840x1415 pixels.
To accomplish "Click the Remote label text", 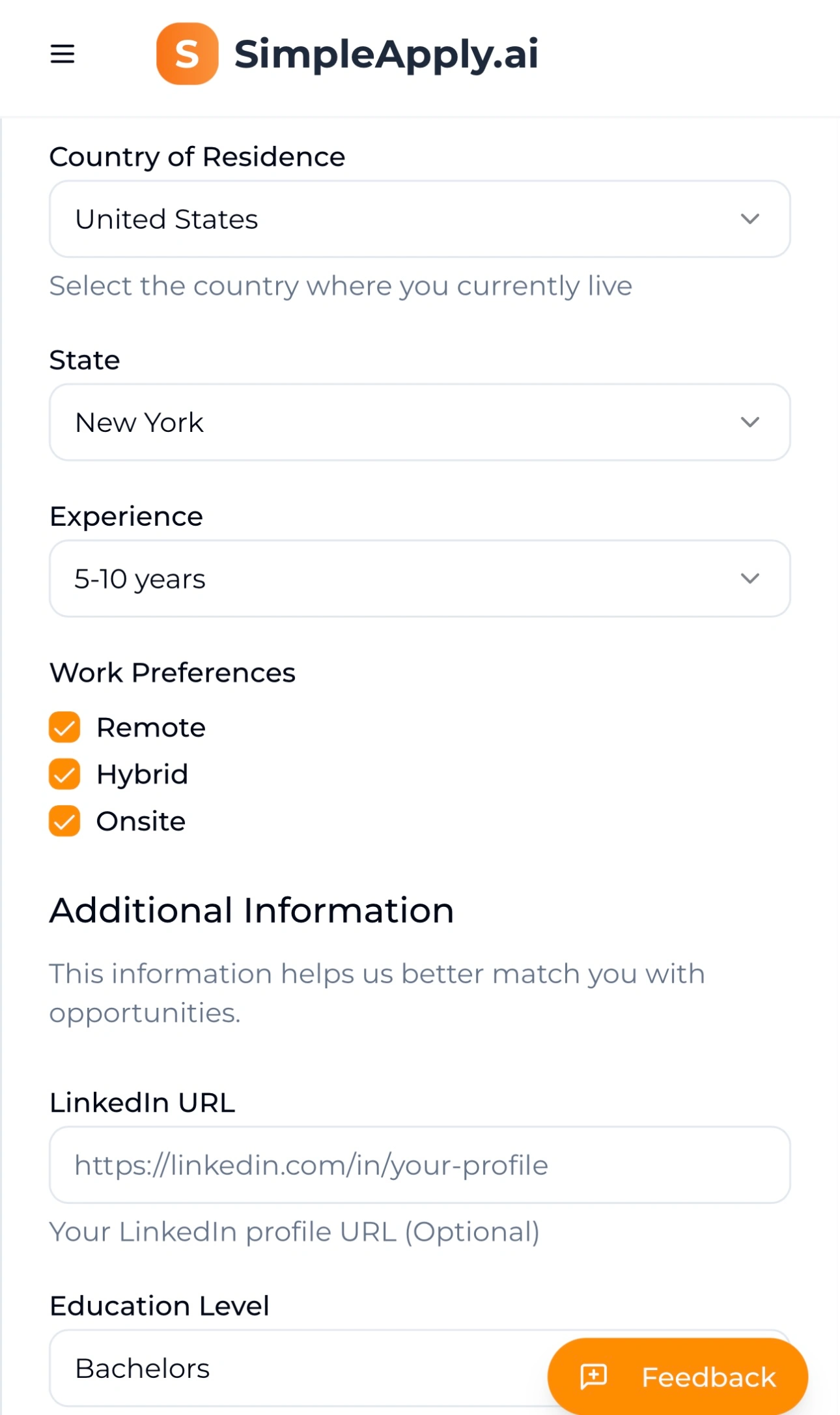I will point(151,727).
